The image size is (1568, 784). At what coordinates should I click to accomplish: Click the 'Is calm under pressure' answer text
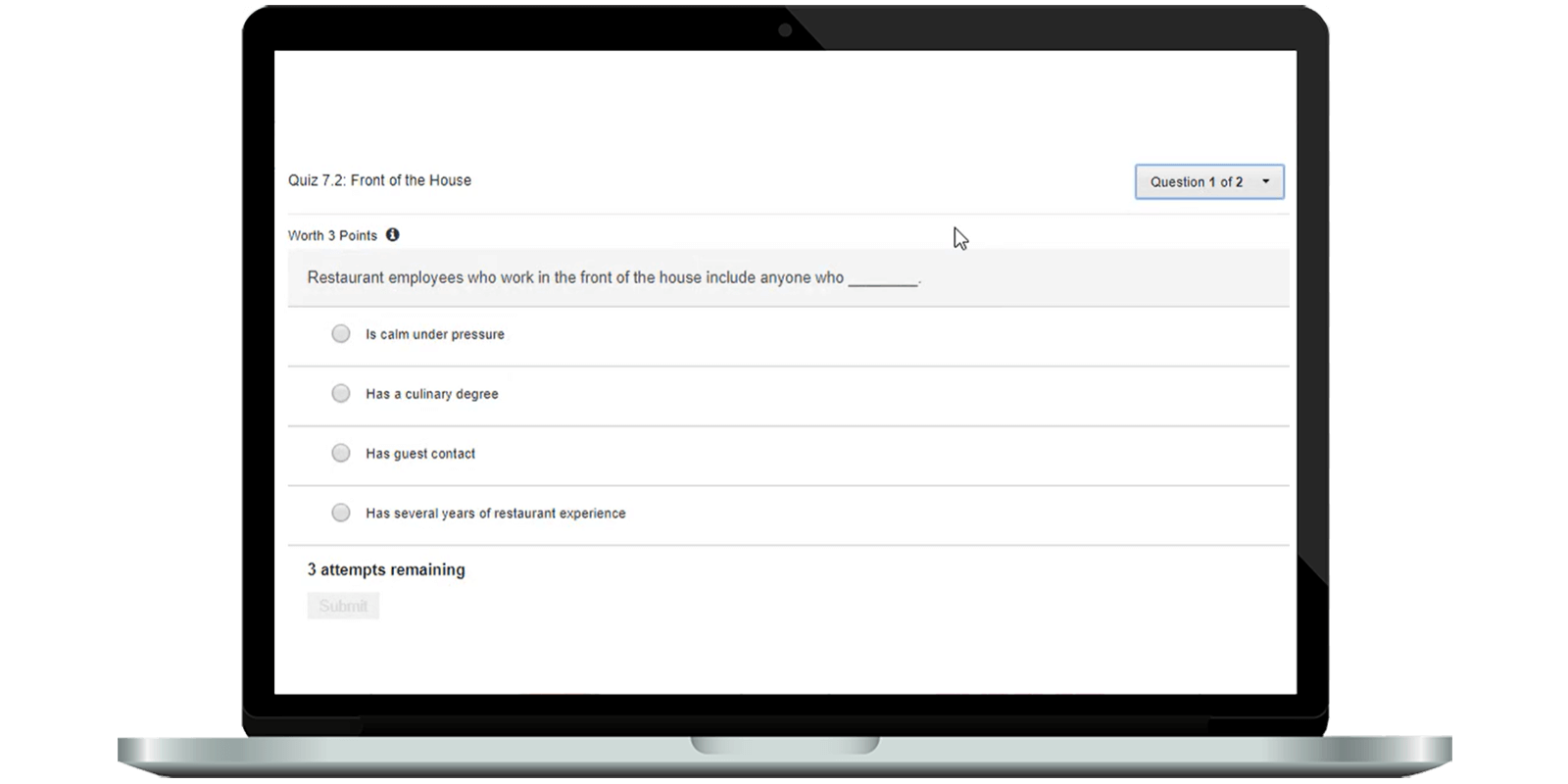[435, 334]
